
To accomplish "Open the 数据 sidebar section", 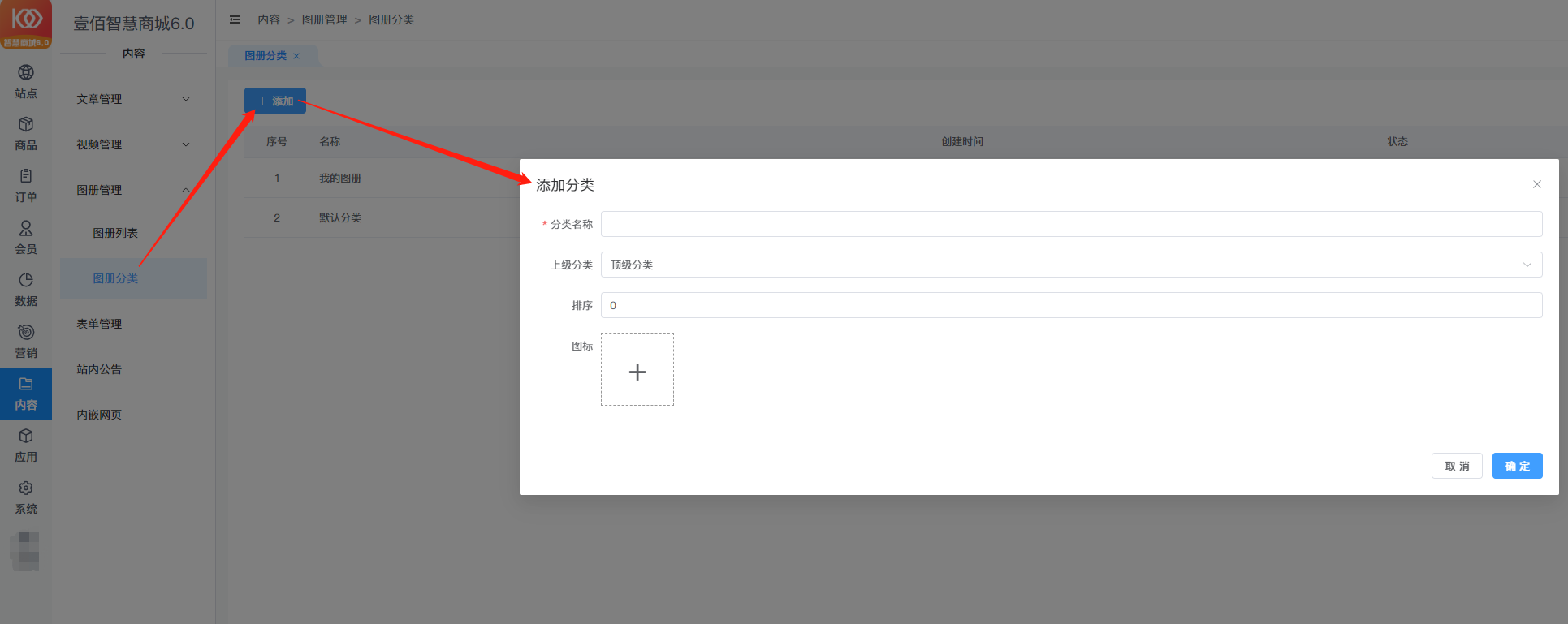I will 26,290.
